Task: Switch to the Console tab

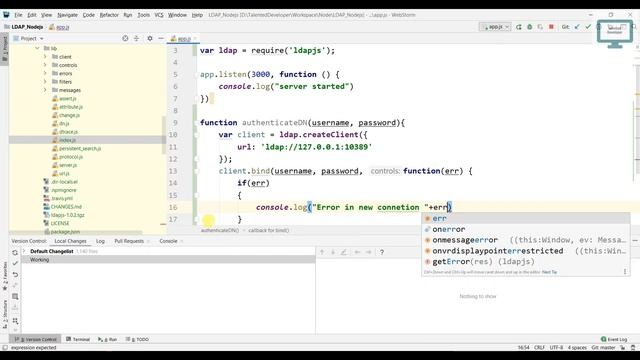Action: (168, 241)
